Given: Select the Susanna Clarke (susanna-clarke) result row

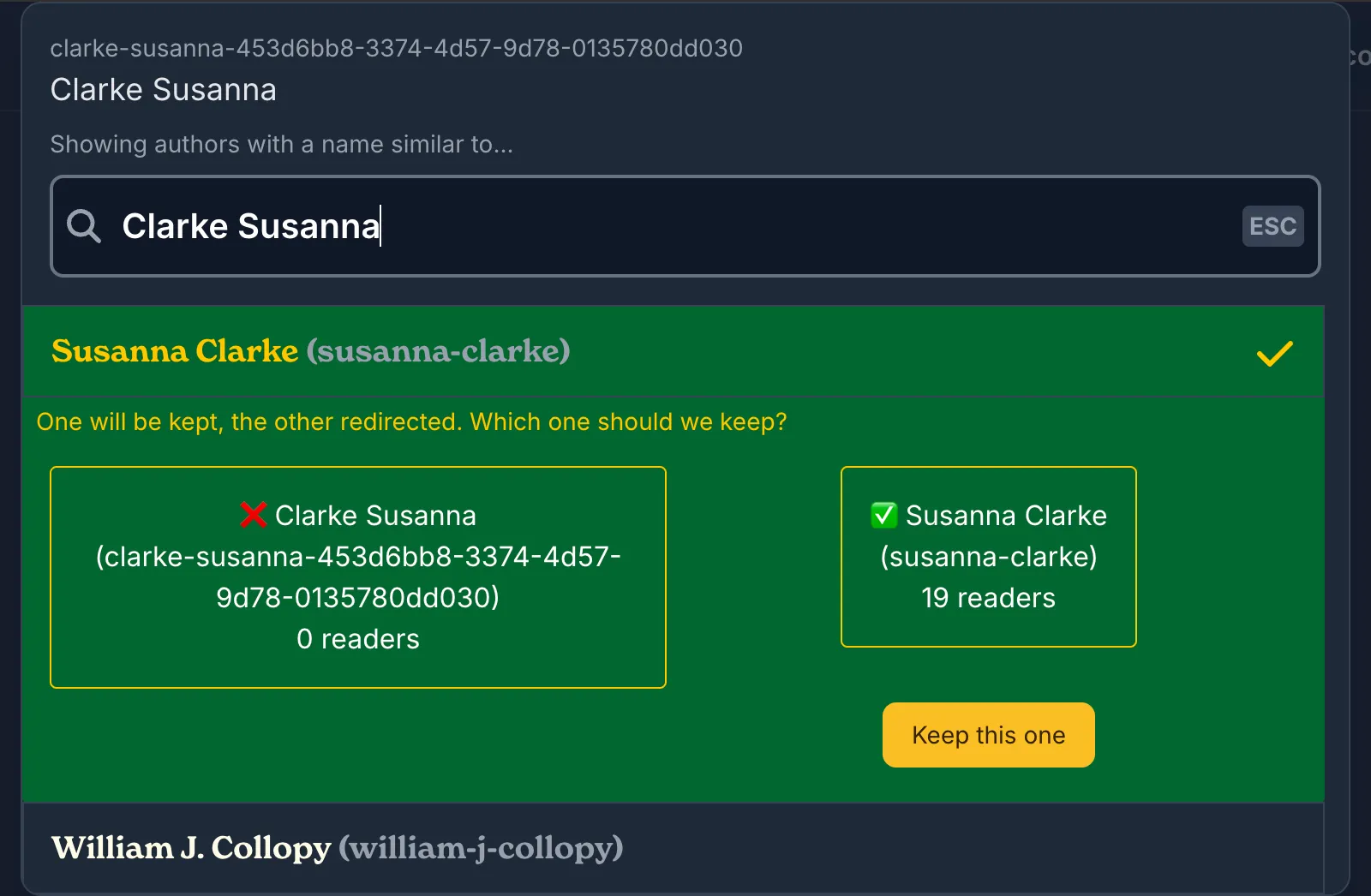Looking at the screenshot, I should click(x=600, y=351).
